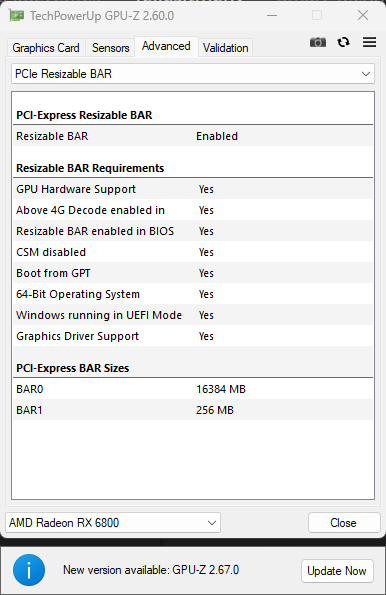The width and height of the screenshot is (386, 595).
Task: Click the blue info icon
Action: click(29, 570)
